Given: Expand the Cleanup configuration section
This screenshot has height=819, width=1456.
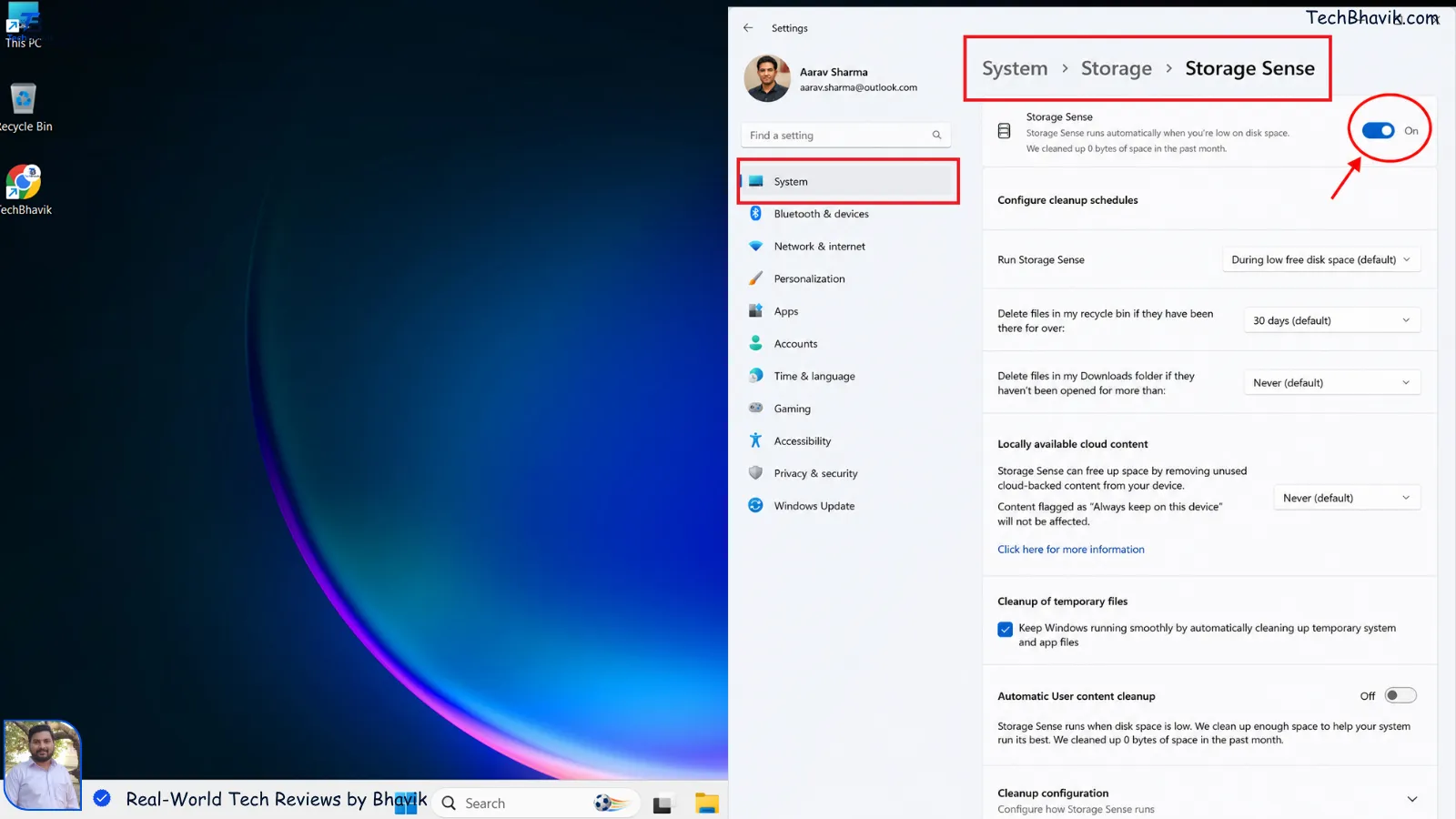Looking at the screenshot, I should (x=1412, y=799).
